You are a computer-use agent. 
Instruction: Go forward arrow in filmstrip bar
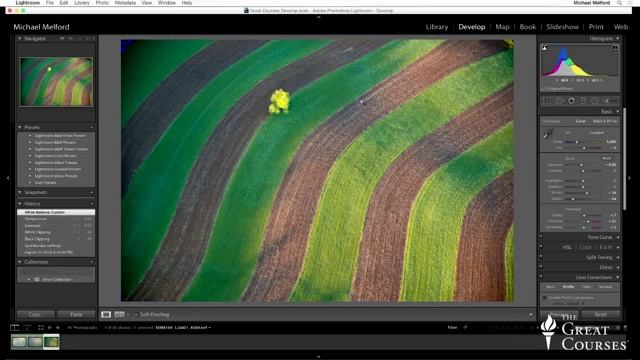coord(58,327)
